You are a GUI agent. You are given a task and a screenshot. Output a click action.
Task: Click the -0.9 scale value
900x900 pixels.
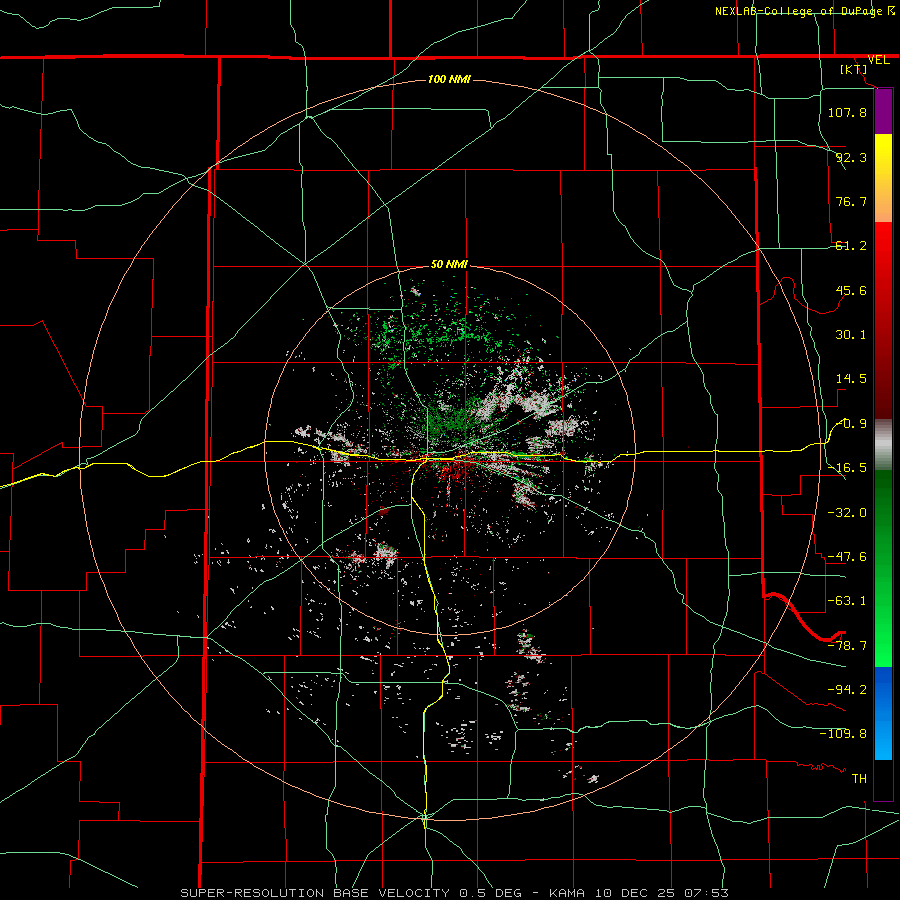tap(851, 424)
